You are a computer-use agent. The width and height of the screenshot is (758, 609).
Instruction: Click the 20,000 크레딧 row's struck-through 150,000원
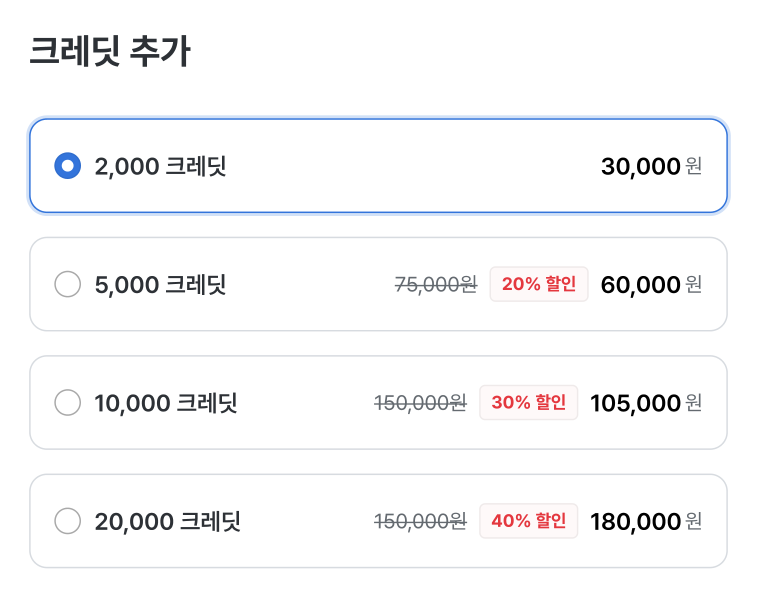click(x=421, y=522)
